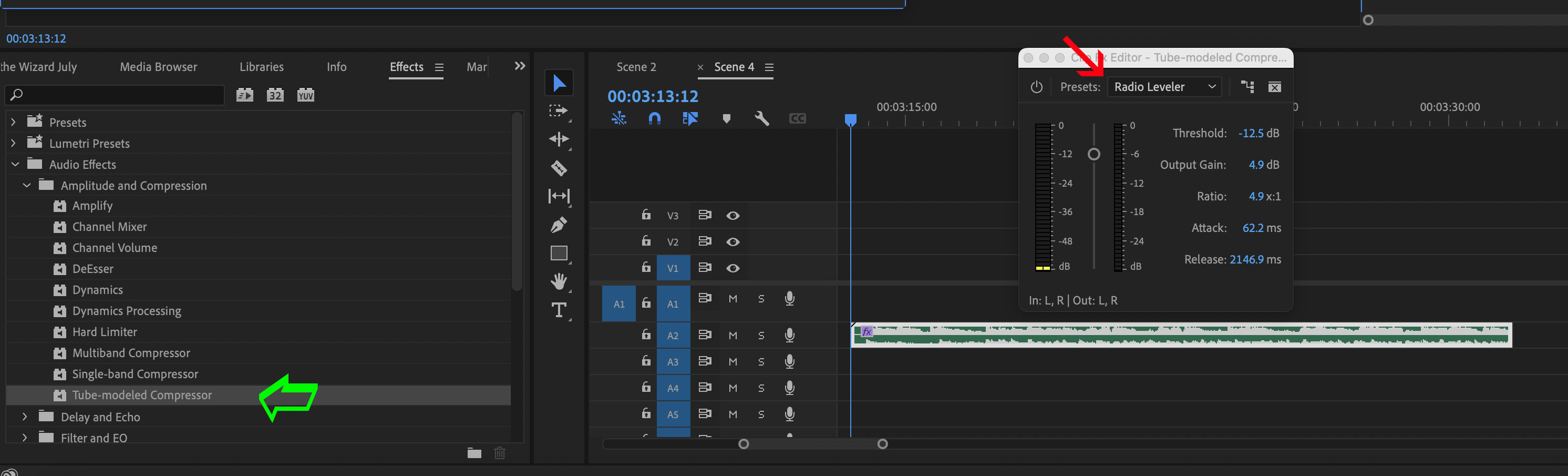Expand the Delay and Echo folder

(24, 417)
